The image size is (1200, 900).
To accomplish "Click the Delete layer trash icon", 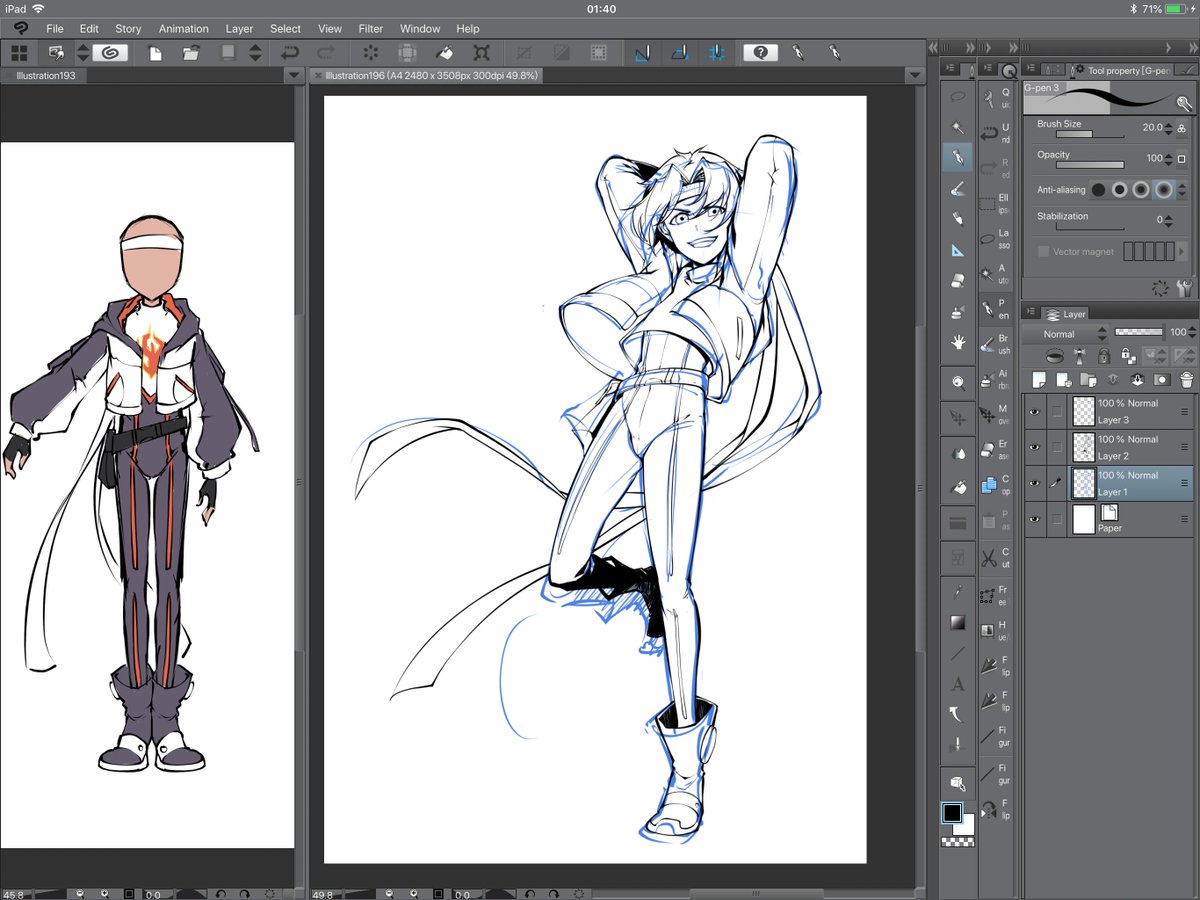I will pos(1186,380).
